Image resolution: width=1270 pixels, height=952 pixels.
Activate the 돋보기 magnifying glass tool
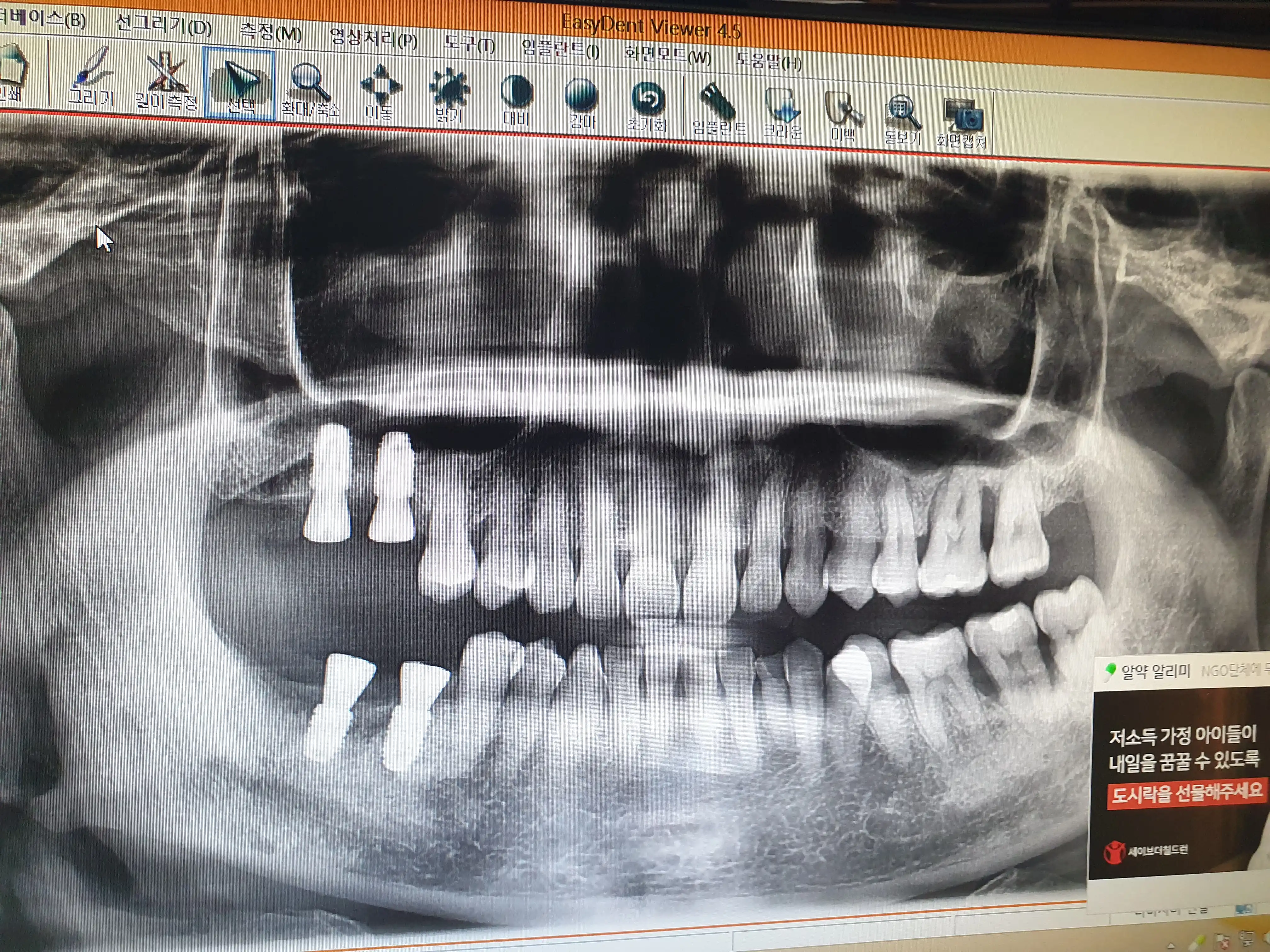tap(903, 119)
